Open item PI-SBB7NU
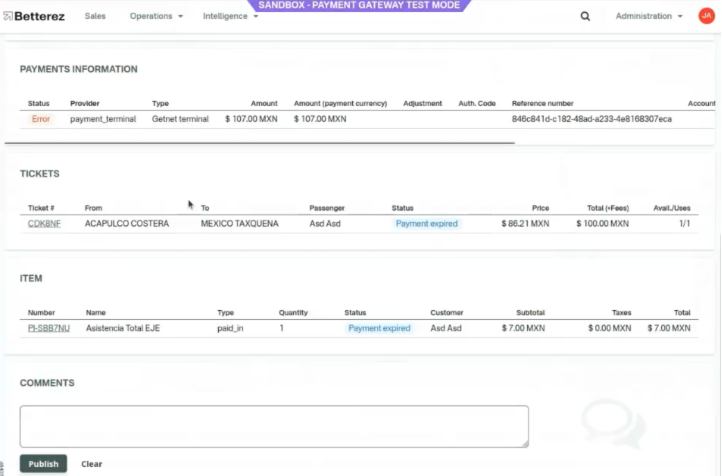The height and width of the screenshot is (476, 722). pos(48,328)
